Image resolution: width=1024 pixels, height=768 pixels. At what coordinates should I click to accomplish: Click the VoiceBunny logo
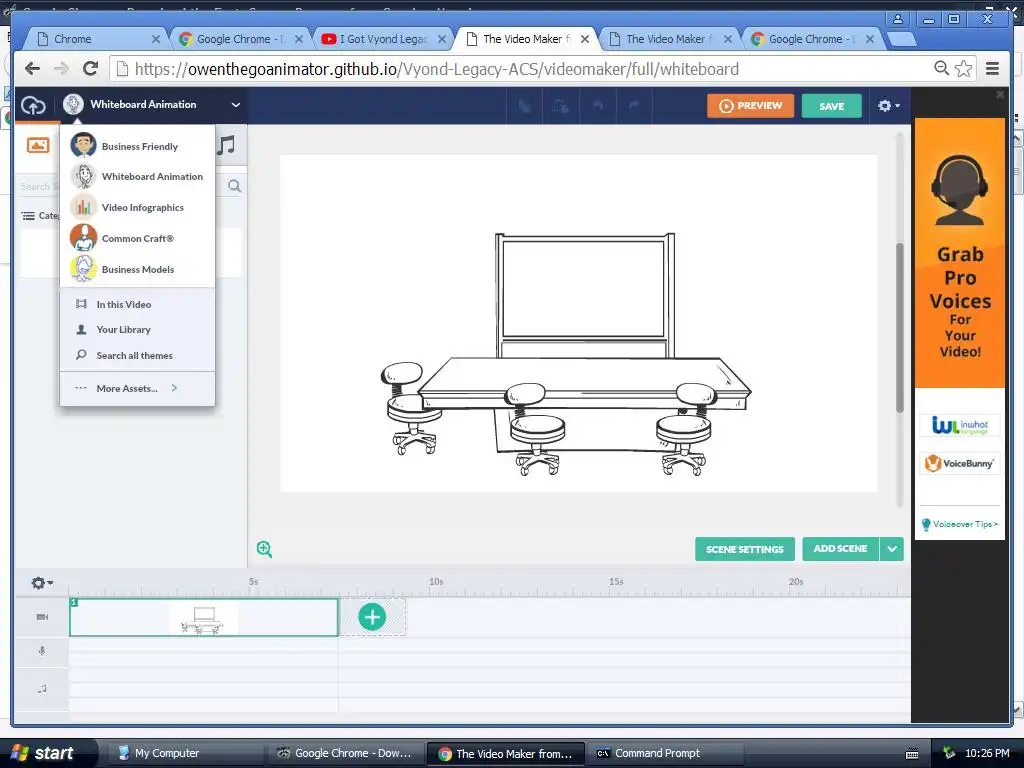pos(959,463)
